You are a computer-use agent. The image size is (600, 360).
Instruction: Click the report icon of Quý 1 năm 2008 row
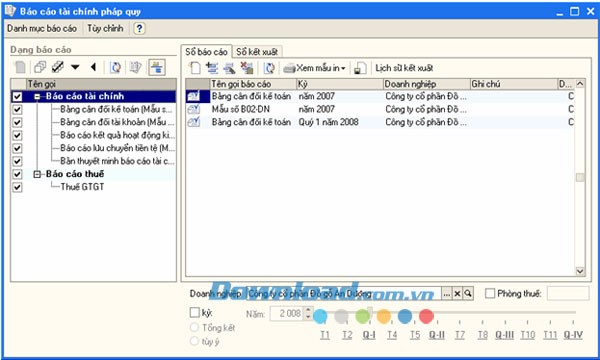pos(194,122)
